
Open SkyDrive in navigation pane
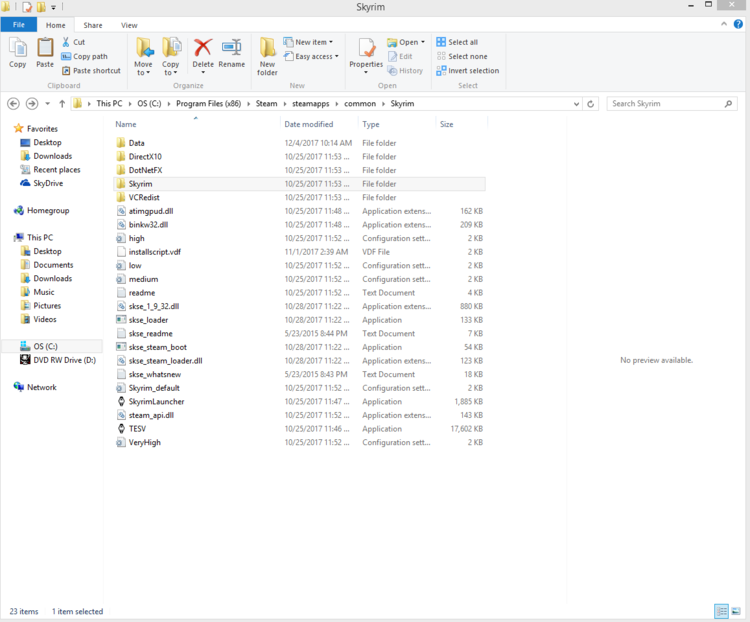pyautogui.click(x=42, y=183)
